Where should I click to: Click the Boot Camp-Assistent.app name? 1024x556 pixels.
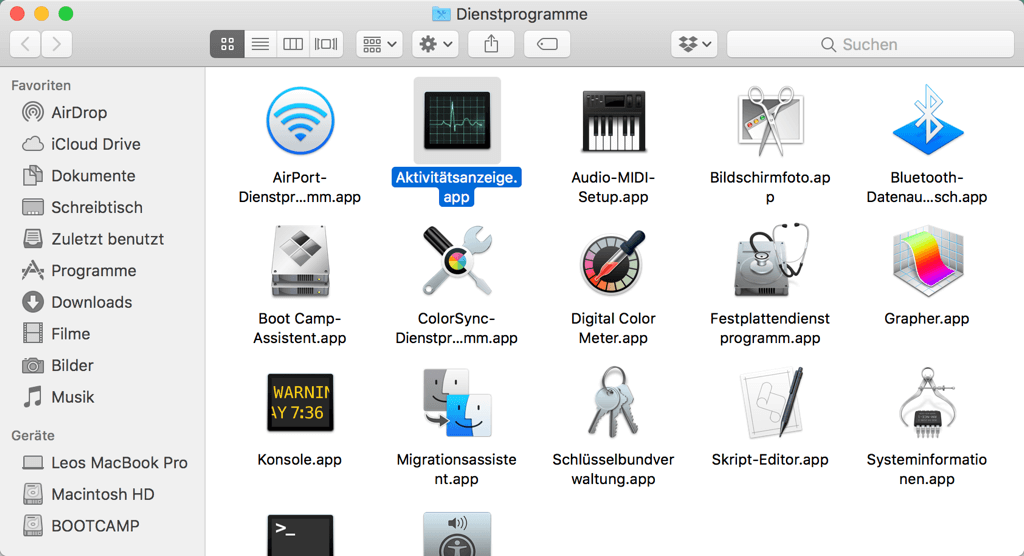300,328
